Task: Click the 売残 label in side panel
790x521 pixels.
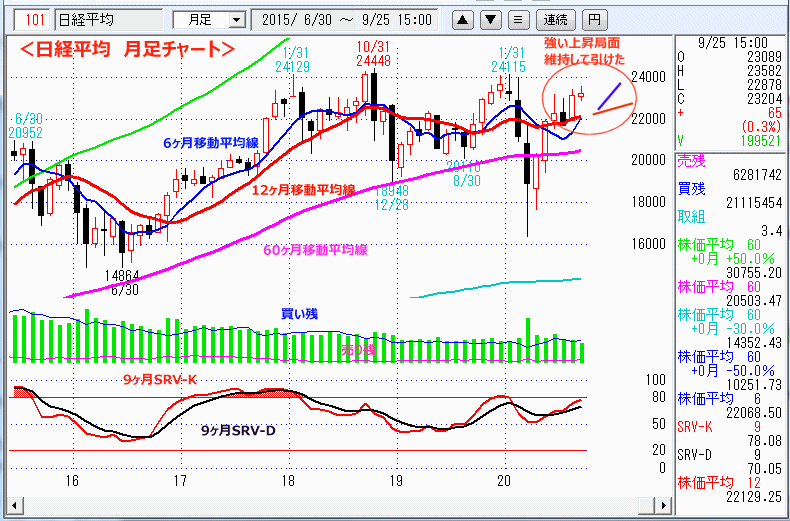Action: [x=691, y=161]
